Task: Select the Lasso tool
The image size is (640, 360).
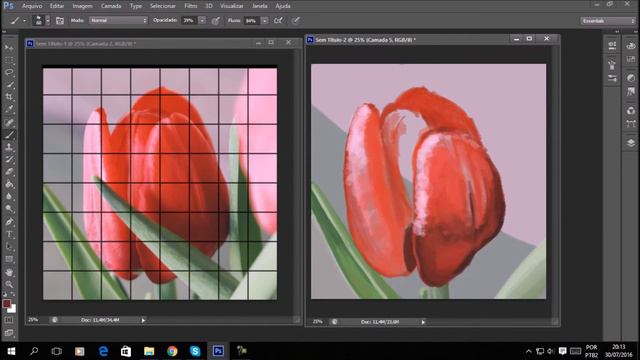Action: tap(9, 72)
